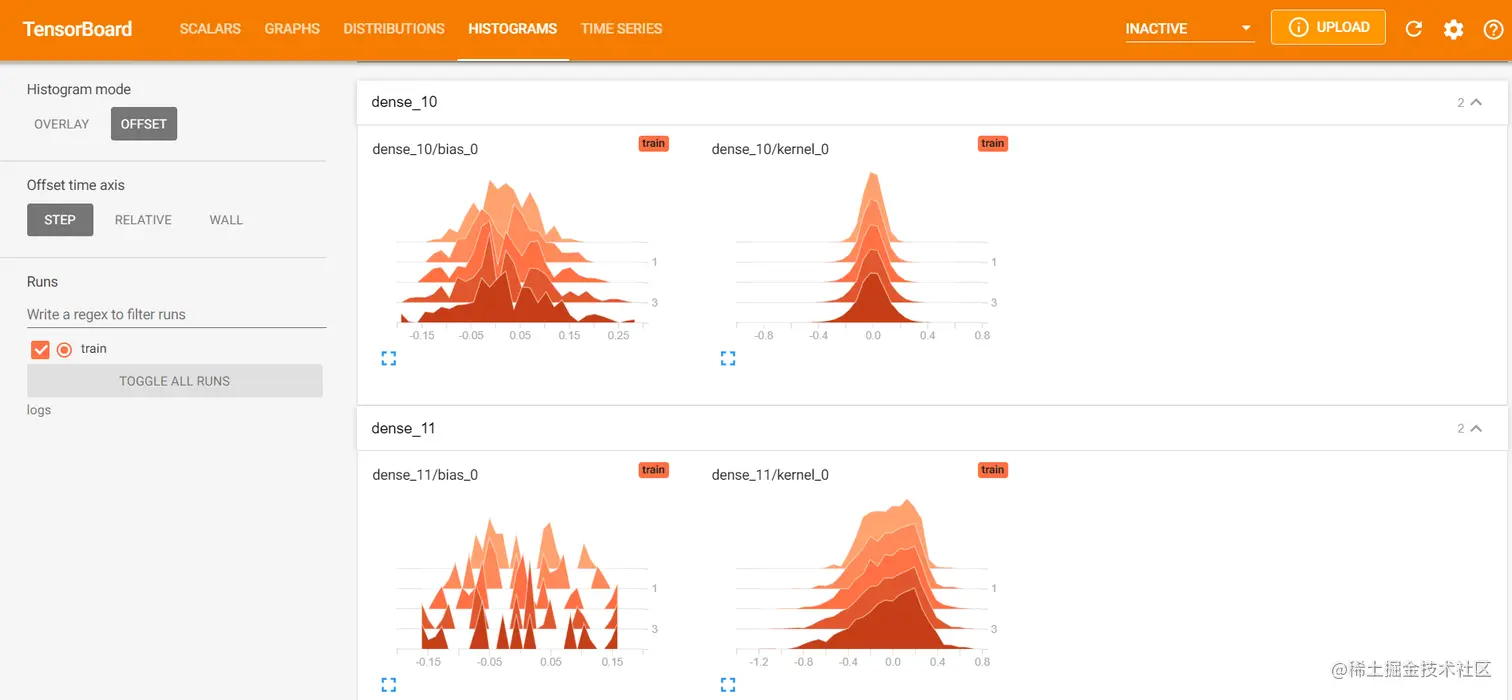Switch to the DISTRIBUTIONS tab
1512x700 pixels.
393,29
